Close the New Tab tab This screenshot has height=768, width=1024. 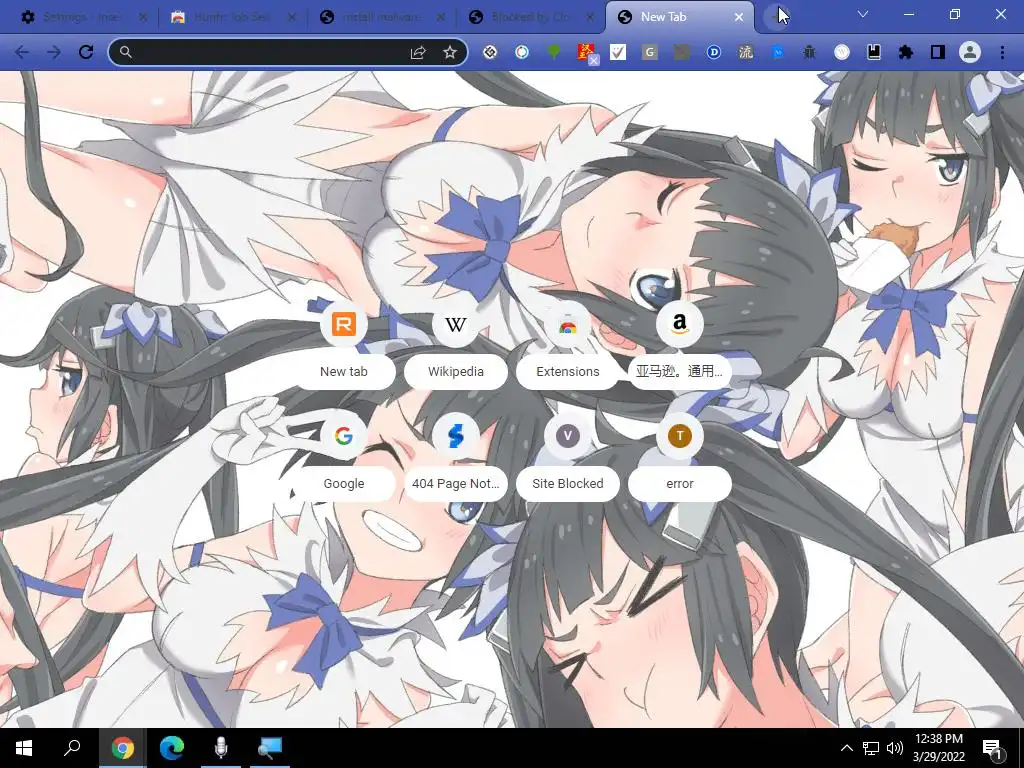coord(739,17)
